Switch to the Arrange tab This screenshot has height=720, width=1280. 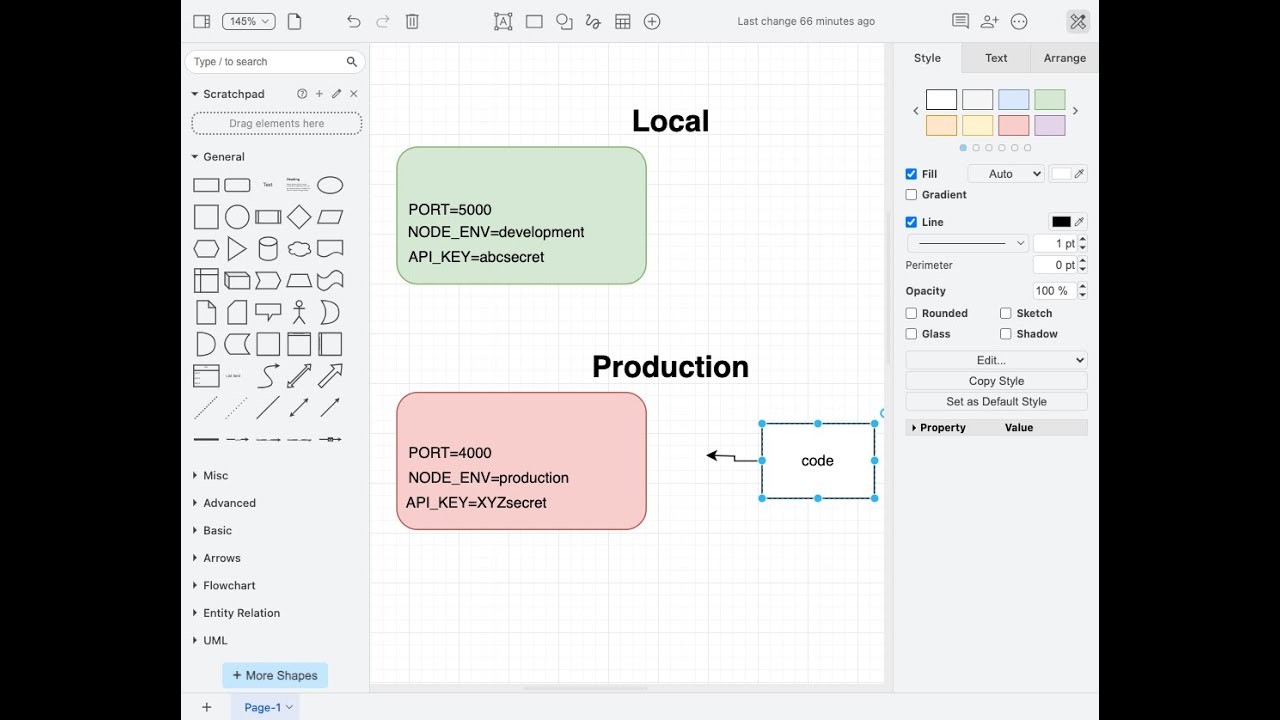[x=1064, y=58]
